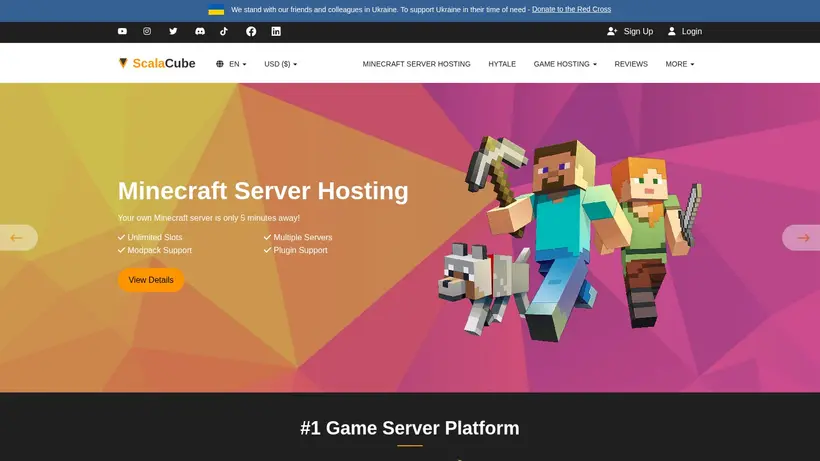The image size is (820, 461).
Task: Open Minecraft Server Hosting nav item
Action: [416, 64]
